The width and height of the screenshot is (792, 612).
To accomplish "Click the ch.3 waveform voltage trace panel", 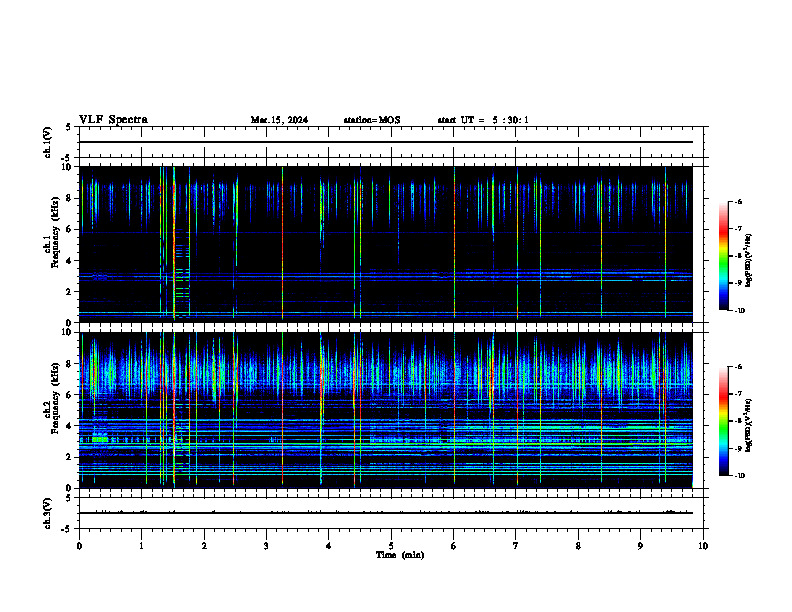I will click(x=391, y=513).
